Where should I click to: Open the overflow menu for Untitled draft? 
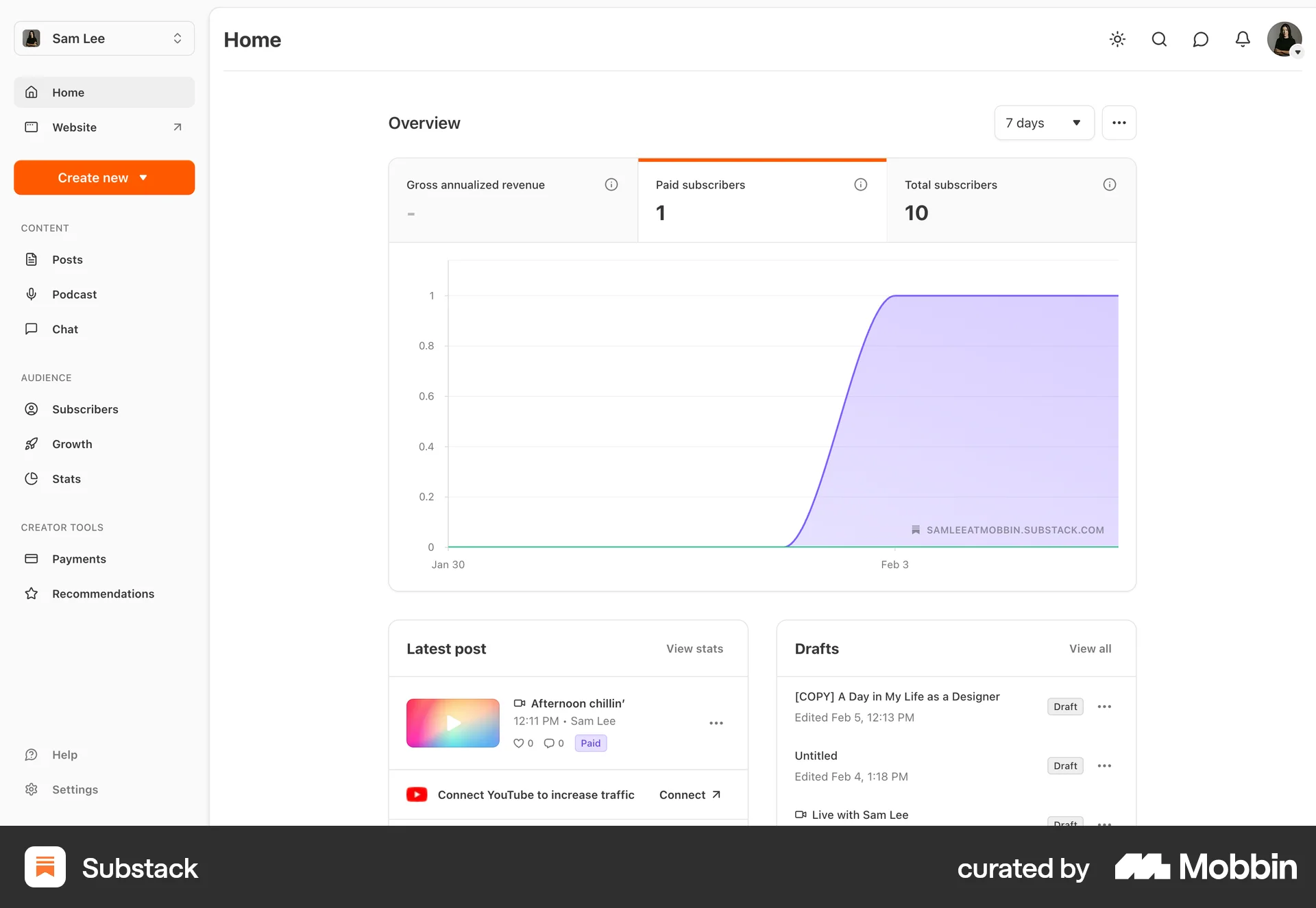click(x=1104, y=765)
